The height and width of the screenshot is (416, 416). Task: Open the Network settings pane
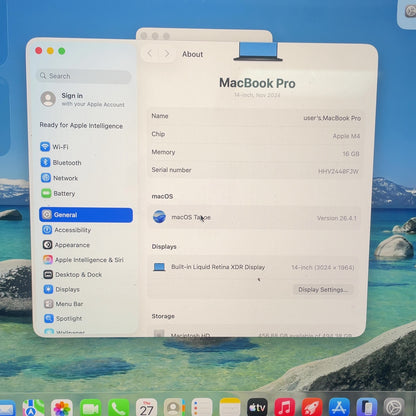click(x=59, y=178)
